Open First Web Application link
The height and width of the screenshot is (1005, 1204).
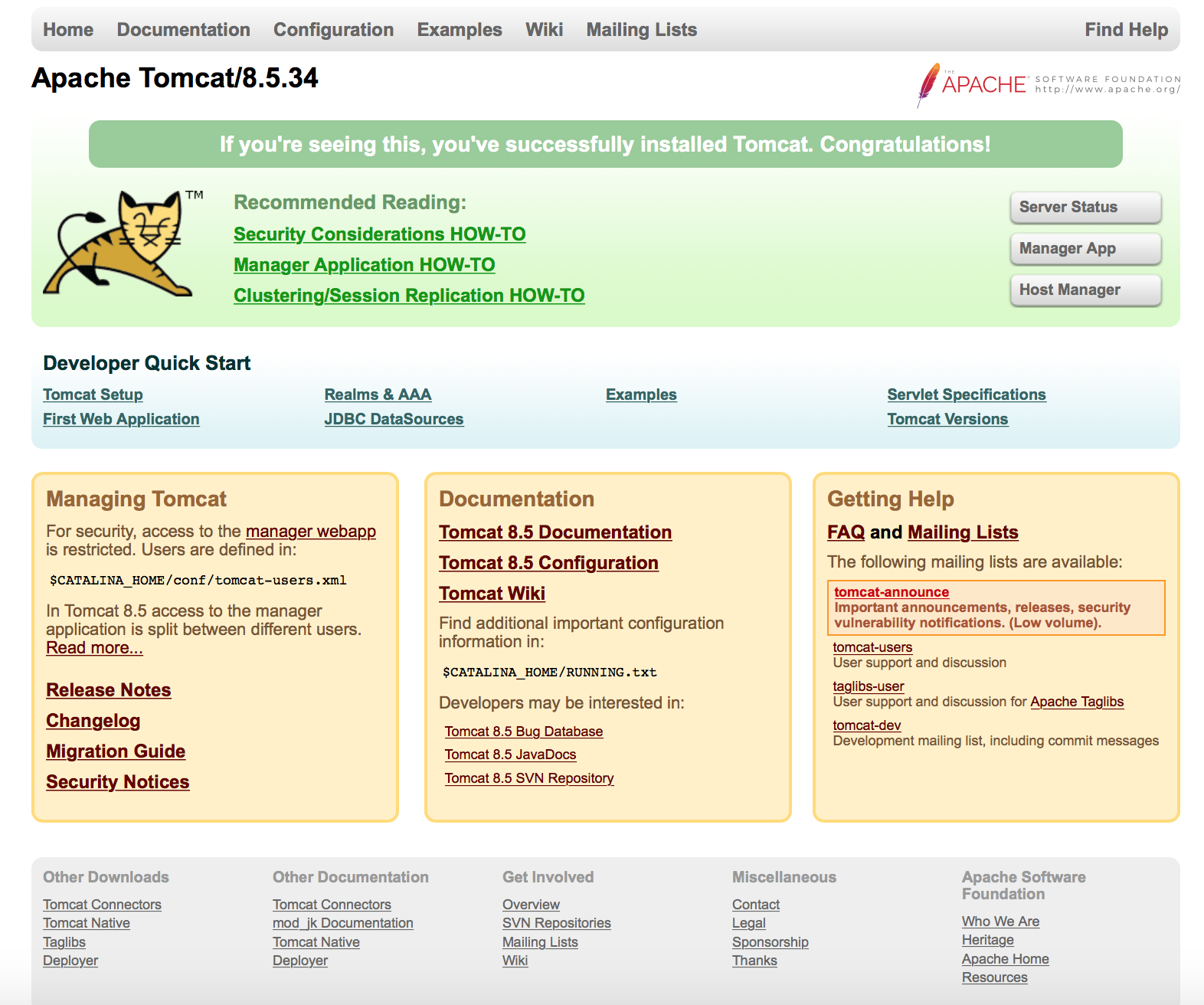click(121, 419)
